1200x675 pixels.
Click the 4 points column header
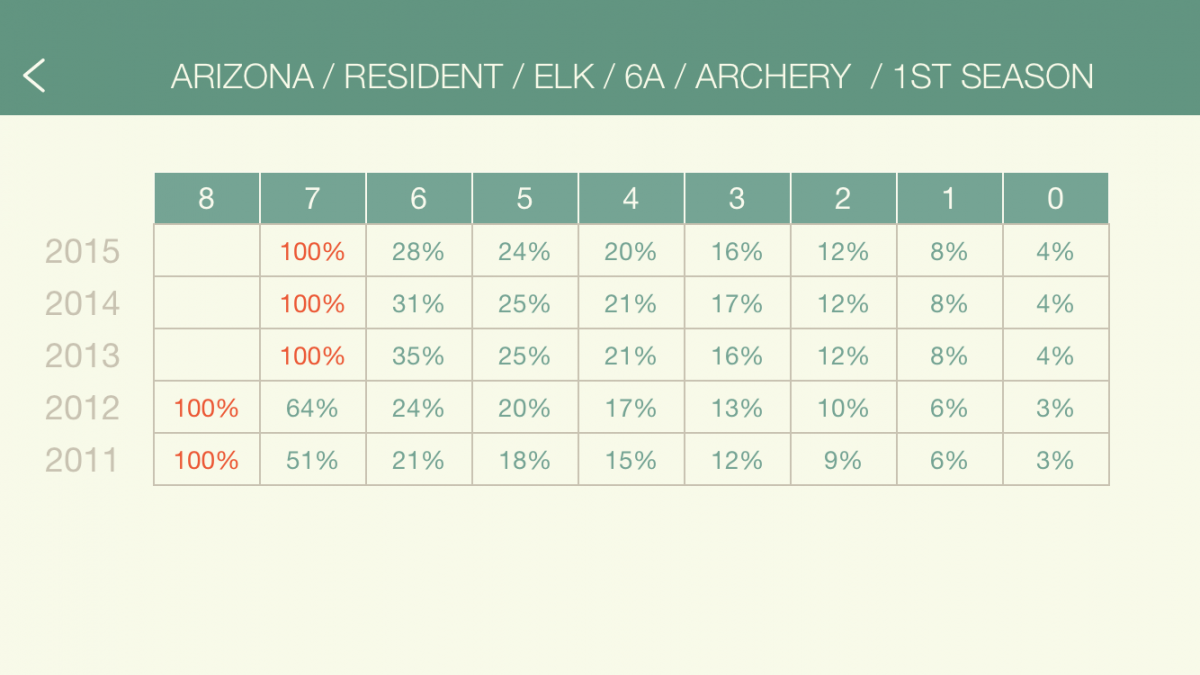point(631,198)
